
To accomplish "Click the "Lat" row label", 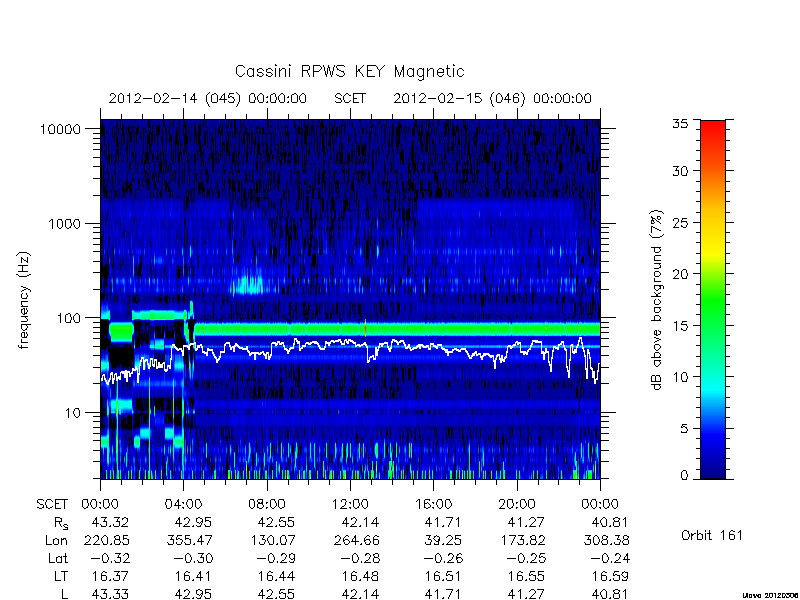I will [58, 558].
